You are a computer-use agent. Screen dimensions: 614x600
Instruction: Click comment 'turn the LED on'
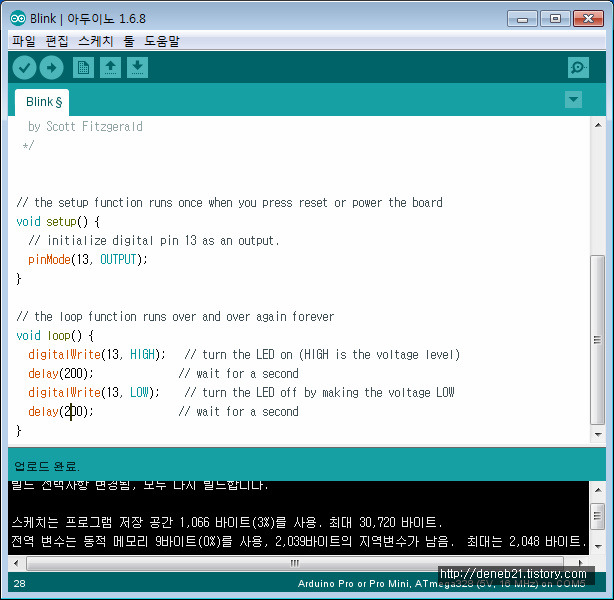(x=322, y=354)
